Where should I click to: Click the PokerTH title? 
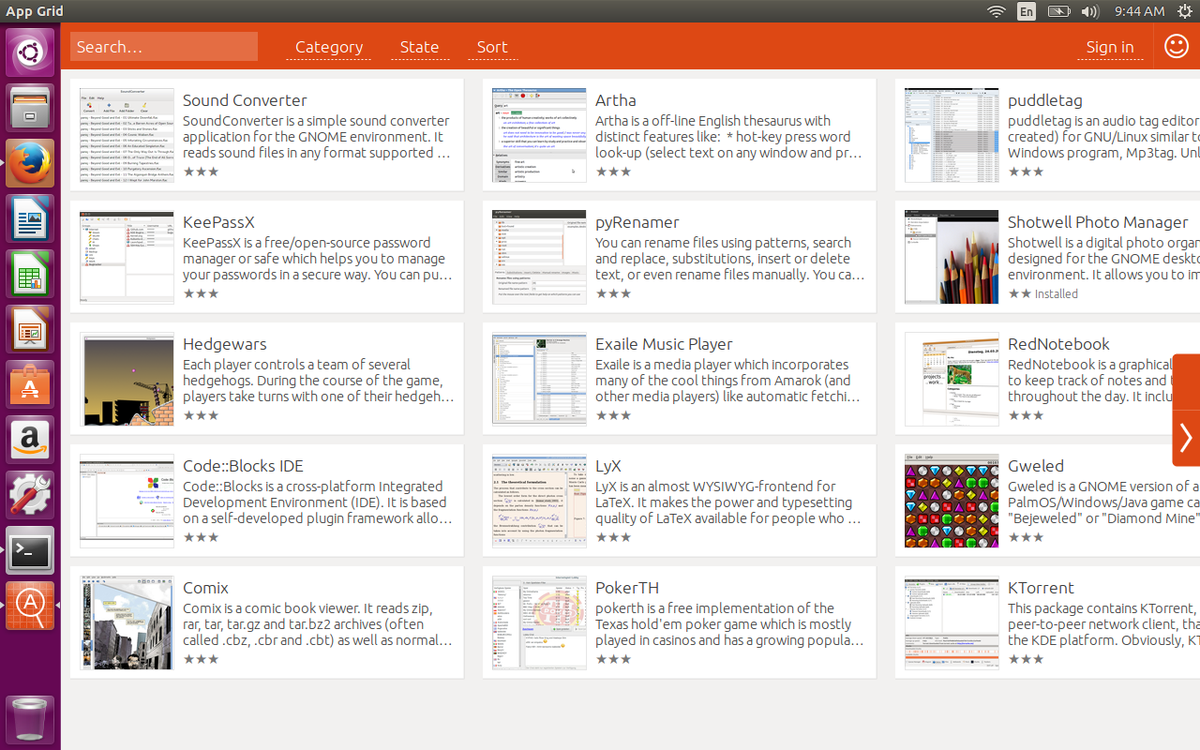click(x=627, y=588)
